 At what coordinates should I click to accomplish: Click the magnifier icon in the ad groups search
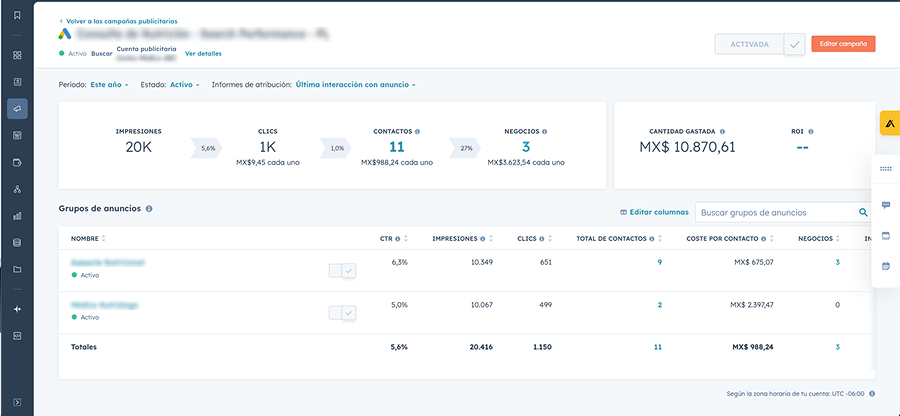[863, 212]
